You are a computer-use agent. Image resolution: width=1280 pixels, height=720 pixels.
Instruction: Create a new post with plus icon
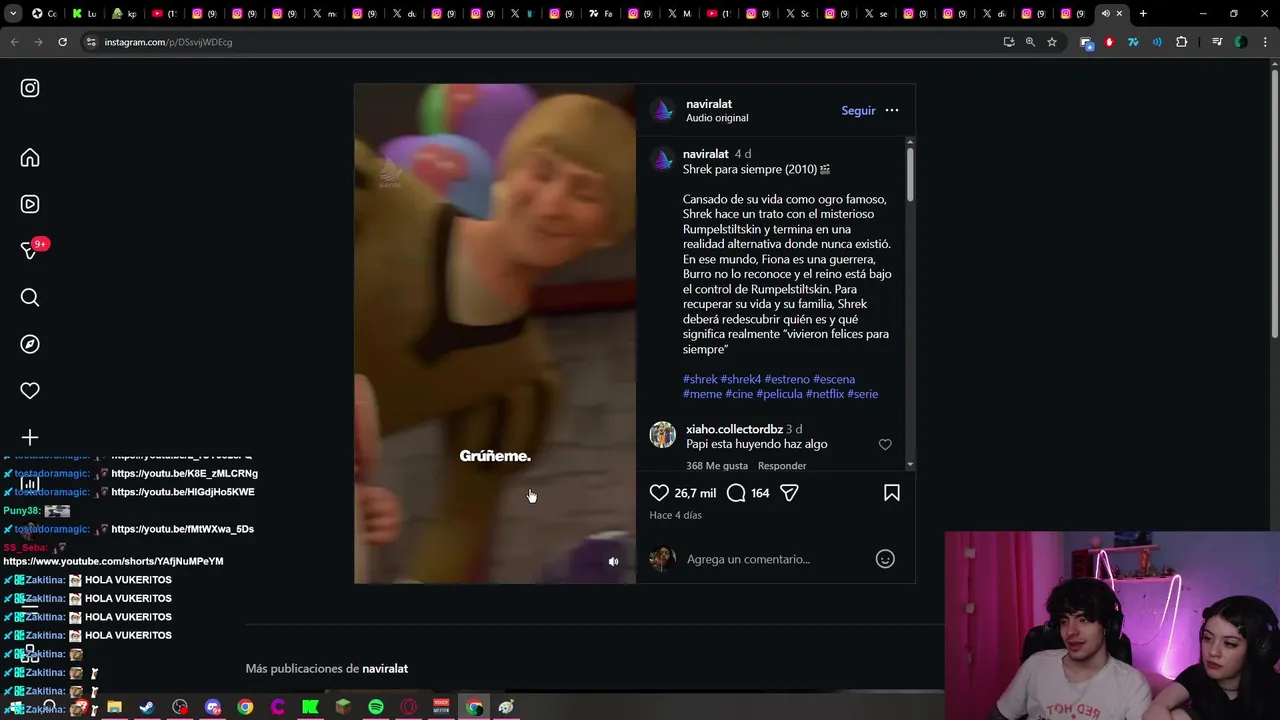[30, 437]
